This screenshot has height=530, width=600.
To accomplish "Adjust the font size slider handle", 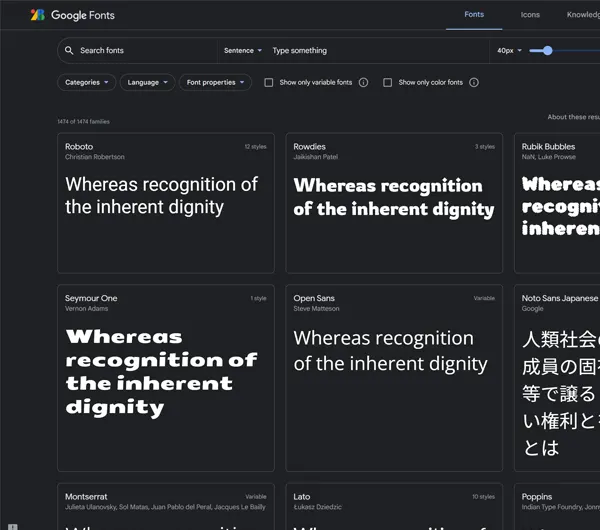I will click(x=548, y=51).
